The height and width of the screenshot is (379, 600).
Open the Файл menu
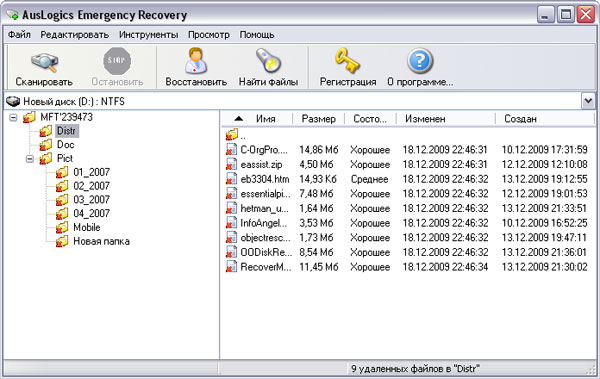[19, 35]
